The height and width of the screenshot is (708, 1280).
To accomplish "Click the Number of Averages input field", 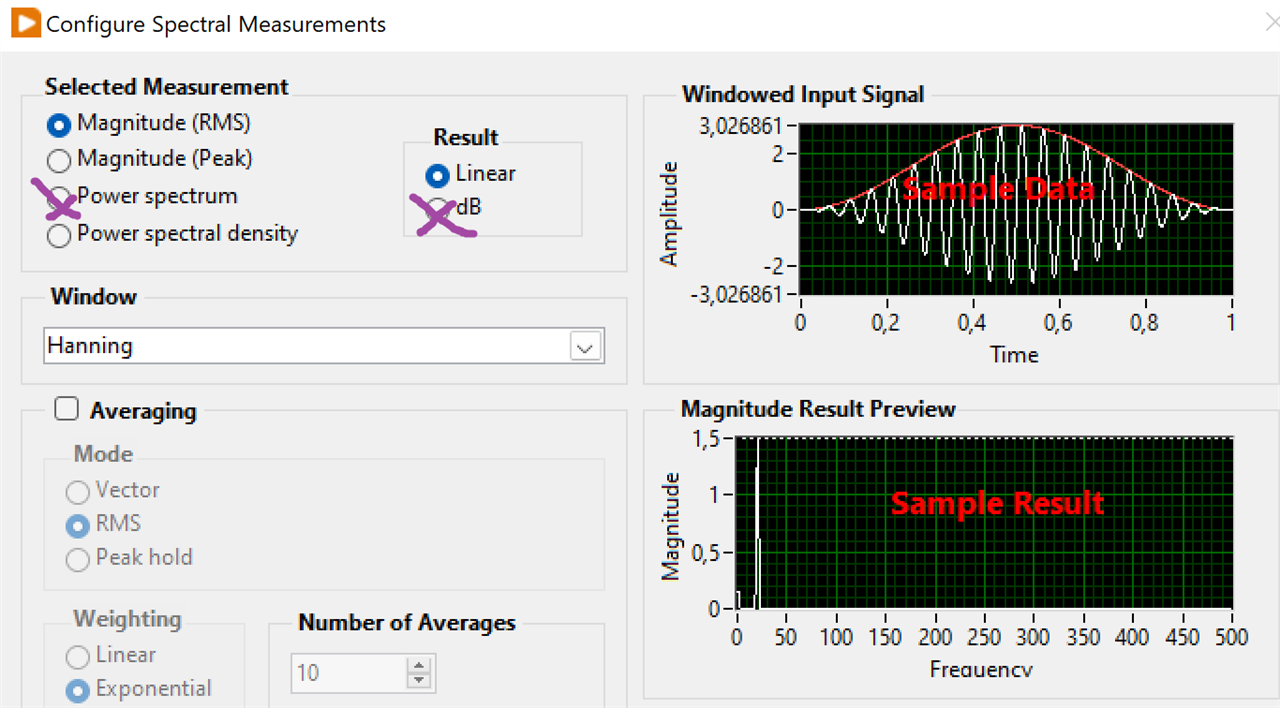I will [349, 673].
